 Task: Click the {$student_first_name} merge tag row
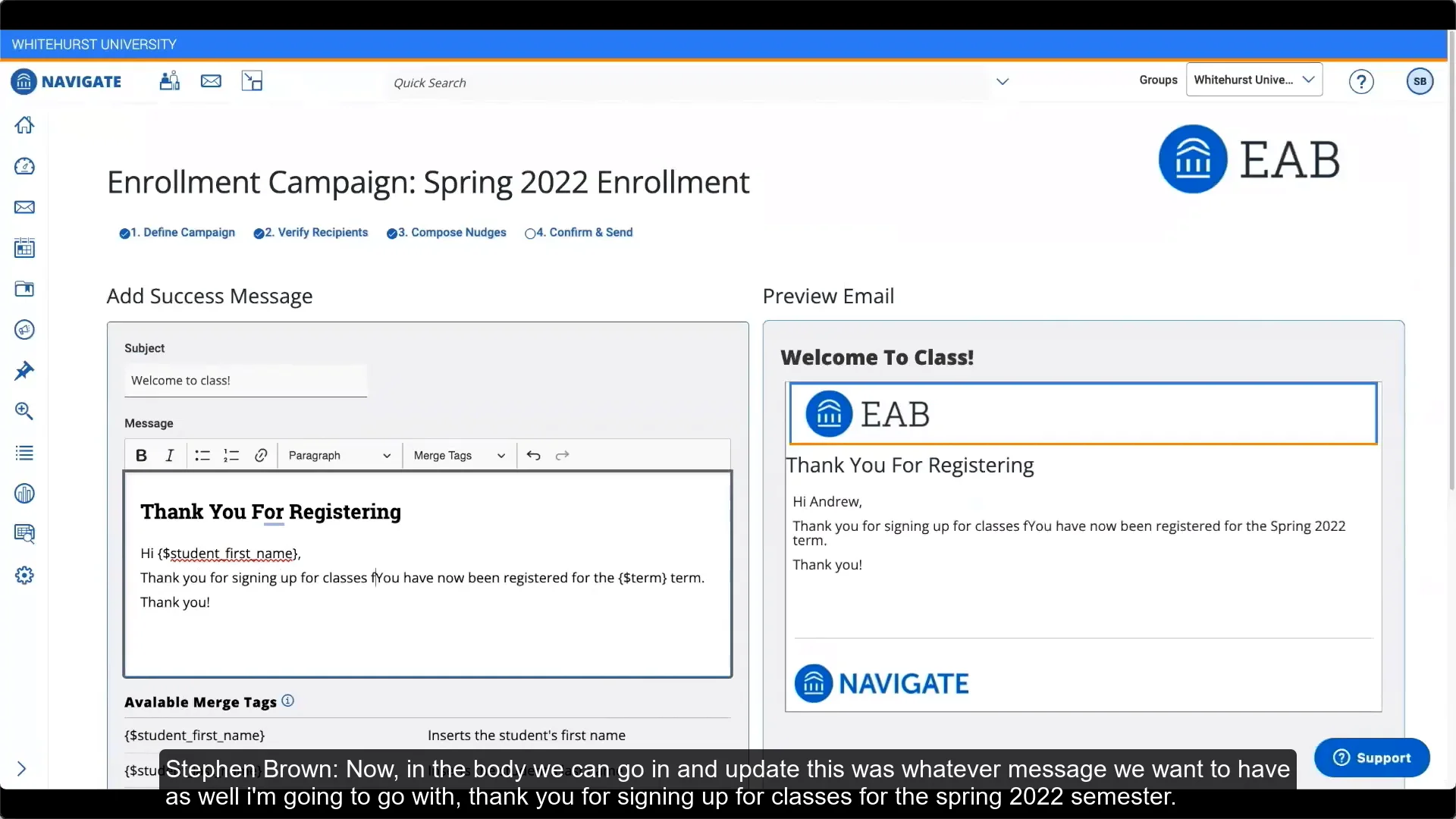[427, 735]
